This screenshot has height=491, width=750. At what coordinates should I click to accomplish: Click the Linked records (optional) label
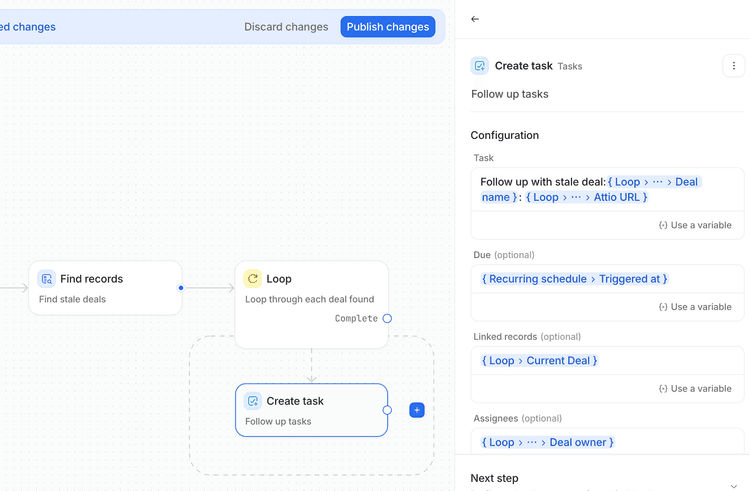coord(527,337)
